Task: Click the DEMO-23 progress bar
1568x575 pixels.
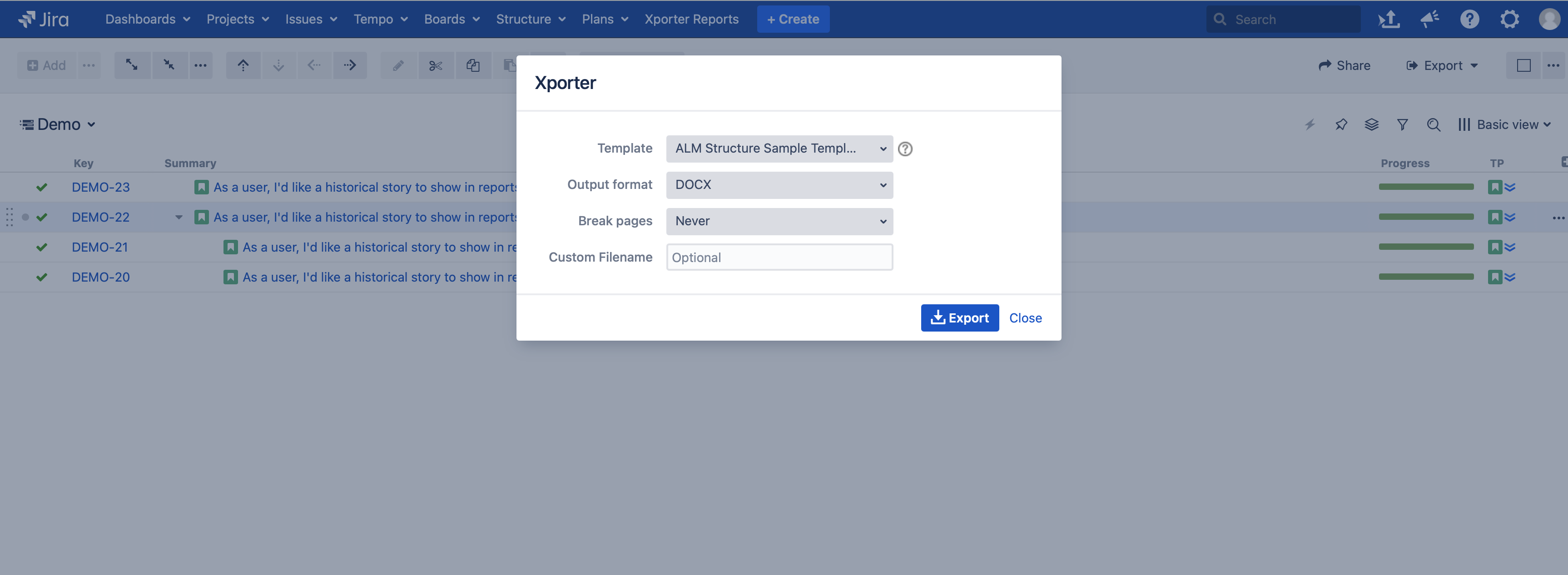Action: pos(1425,188)
